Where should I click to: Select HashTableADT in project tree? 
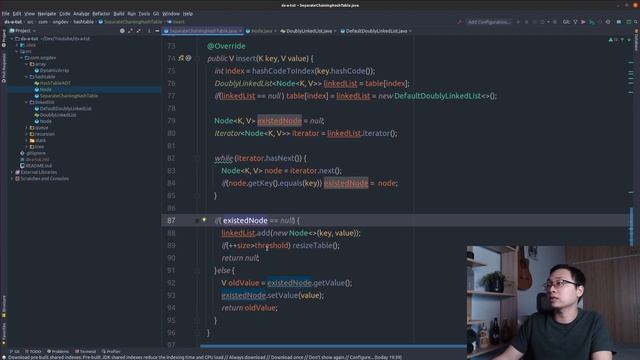[52, 83]
